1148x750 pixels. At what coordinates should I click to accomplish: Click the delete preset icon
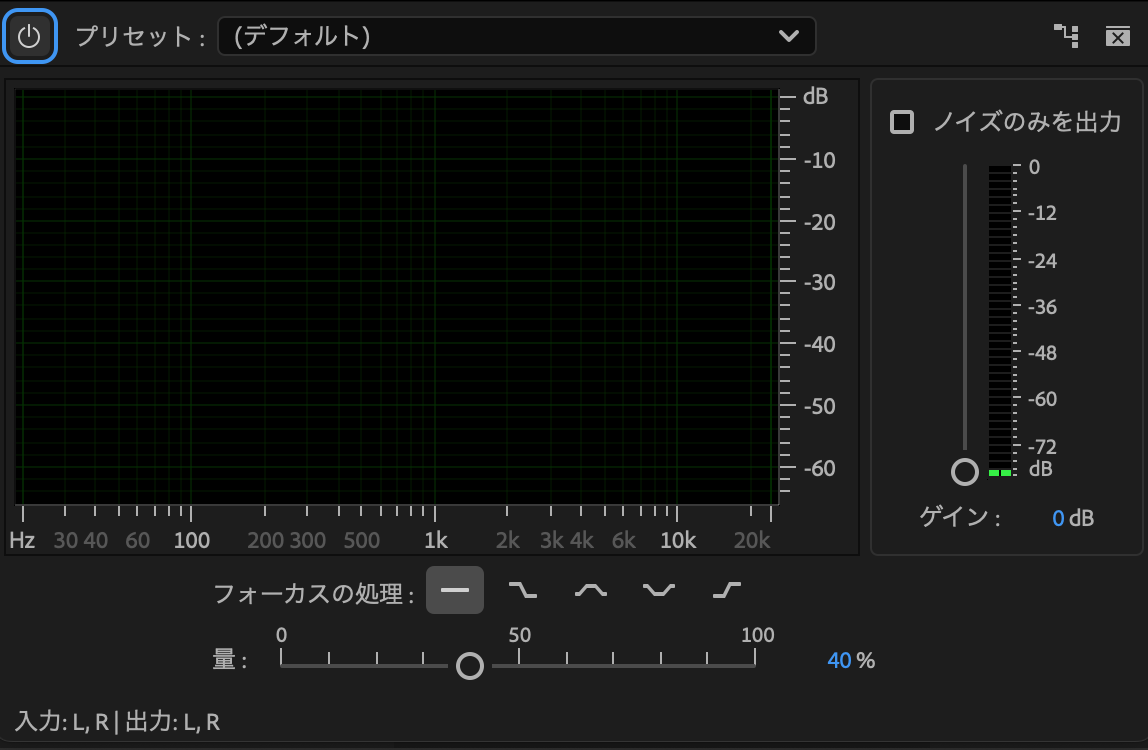[1117, 37]
